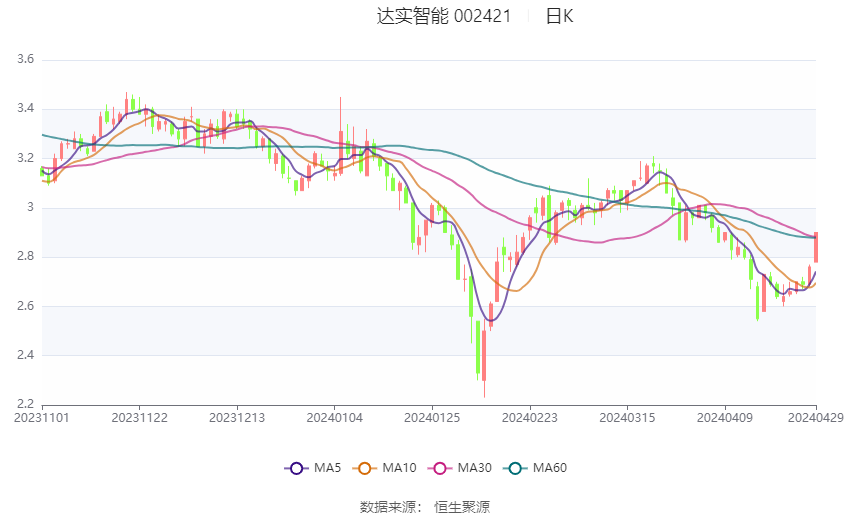
Task: Select the 20240409 x-axis date label
Action: point(725,418)
